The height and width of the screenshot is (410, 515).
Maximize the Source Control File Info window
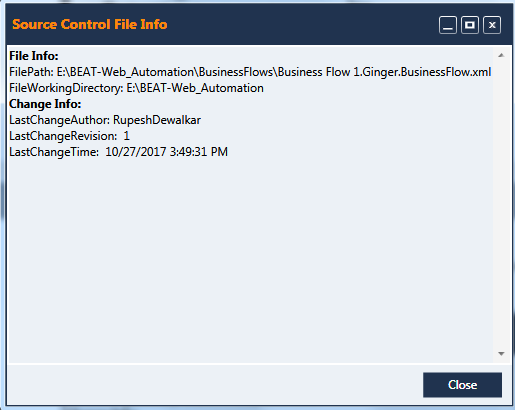470,25
